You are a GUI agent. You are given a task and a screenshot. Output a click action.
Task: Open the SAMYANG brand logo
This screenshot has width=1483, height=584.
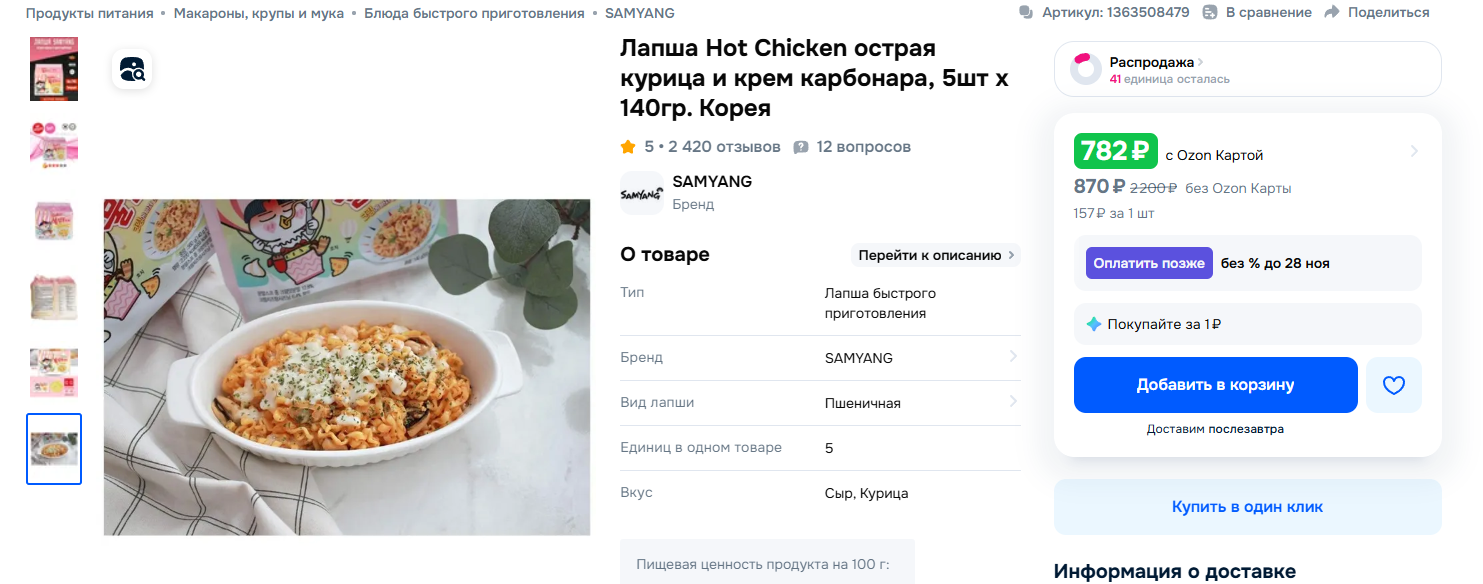641,193
